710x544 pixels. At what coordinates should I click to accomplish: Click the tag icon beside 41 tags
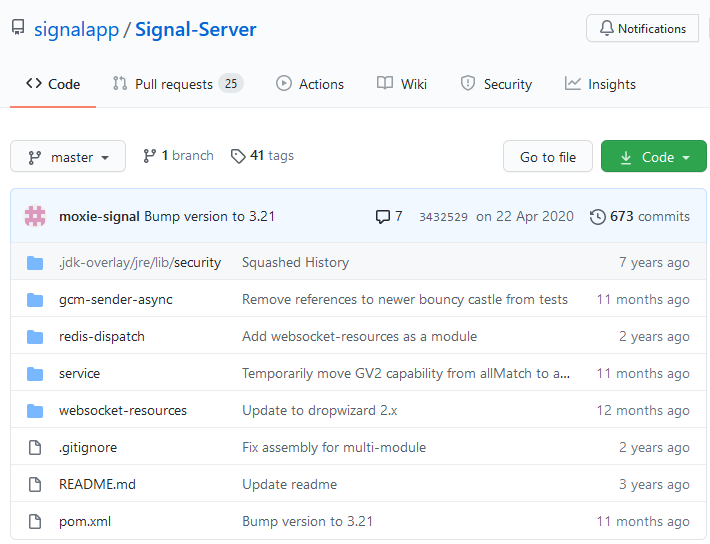pyautogui.click(x=238, y=156)
